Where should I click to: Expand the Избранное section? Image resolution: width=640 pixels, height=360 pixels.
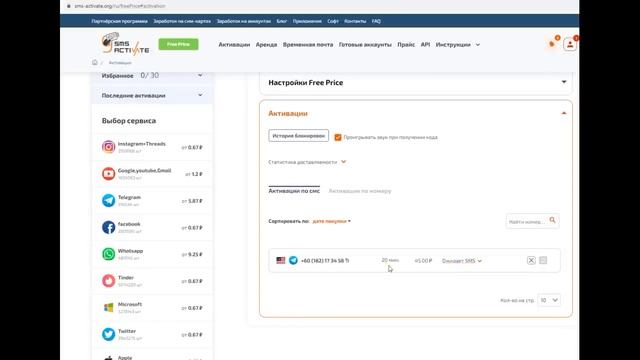pyautogui.click(x=200, y=76)
